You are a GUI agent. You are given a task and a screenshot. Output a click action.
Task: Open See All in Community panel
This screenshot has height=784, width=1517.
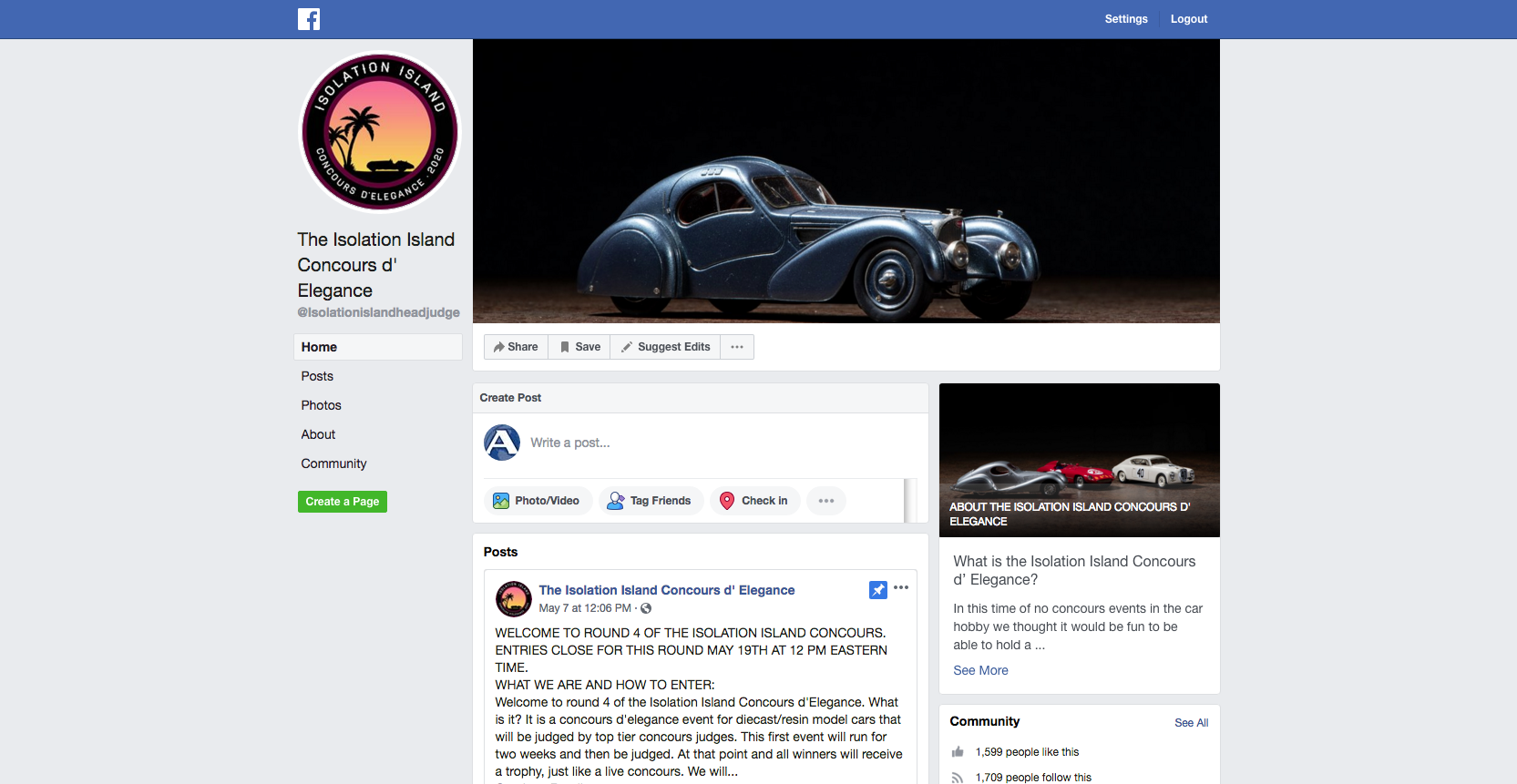(1191, 723)
